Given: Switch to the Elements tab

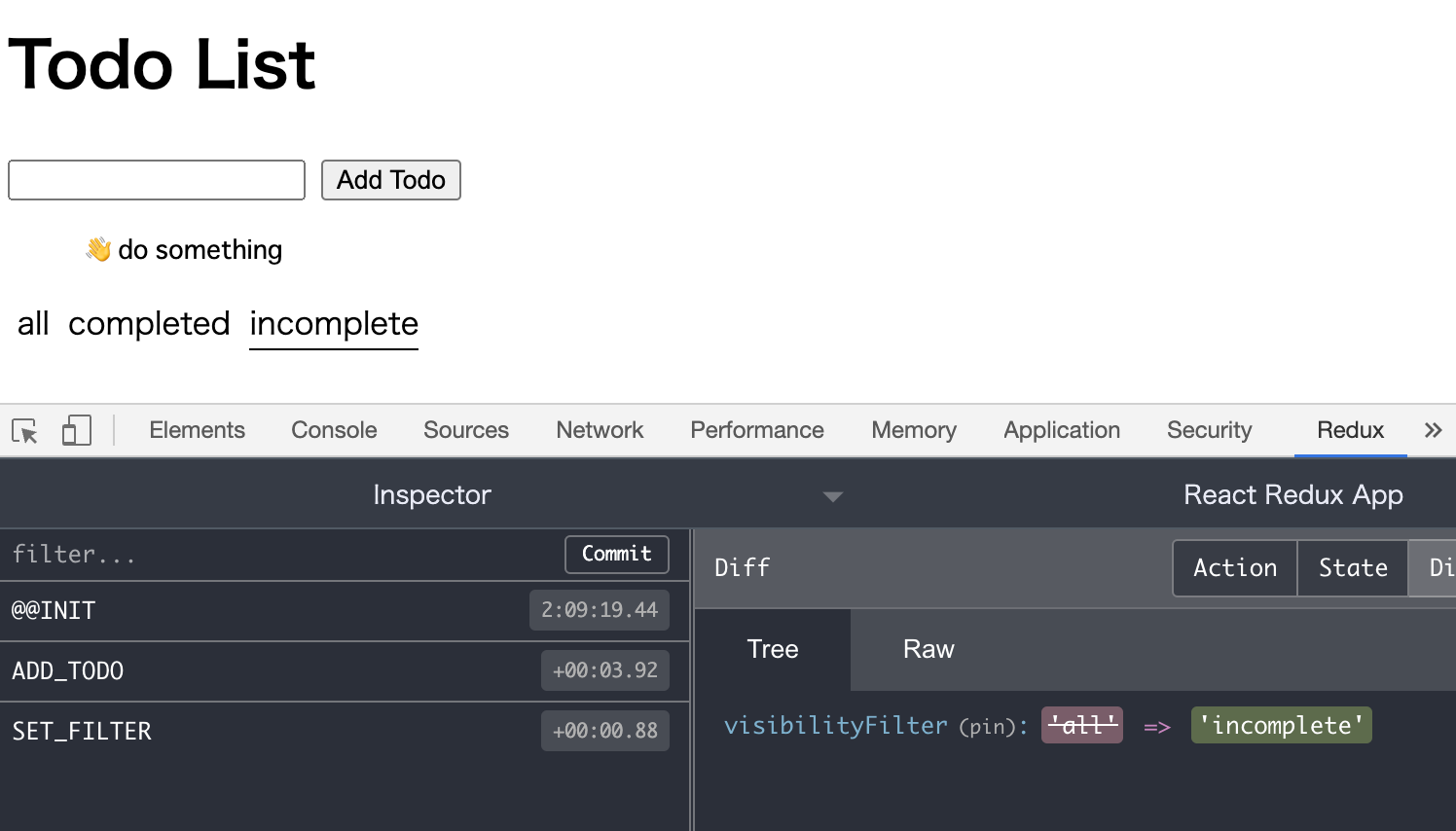Looking at the screenshot, I should pyautogui.click(x=197, y=430).
